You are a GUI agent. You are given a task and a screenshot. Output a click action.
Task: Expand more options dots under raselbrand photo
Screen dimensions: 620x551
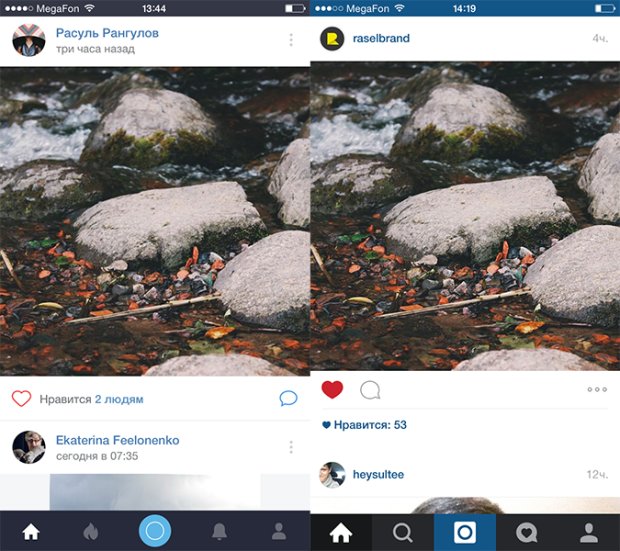coord(597,390)
